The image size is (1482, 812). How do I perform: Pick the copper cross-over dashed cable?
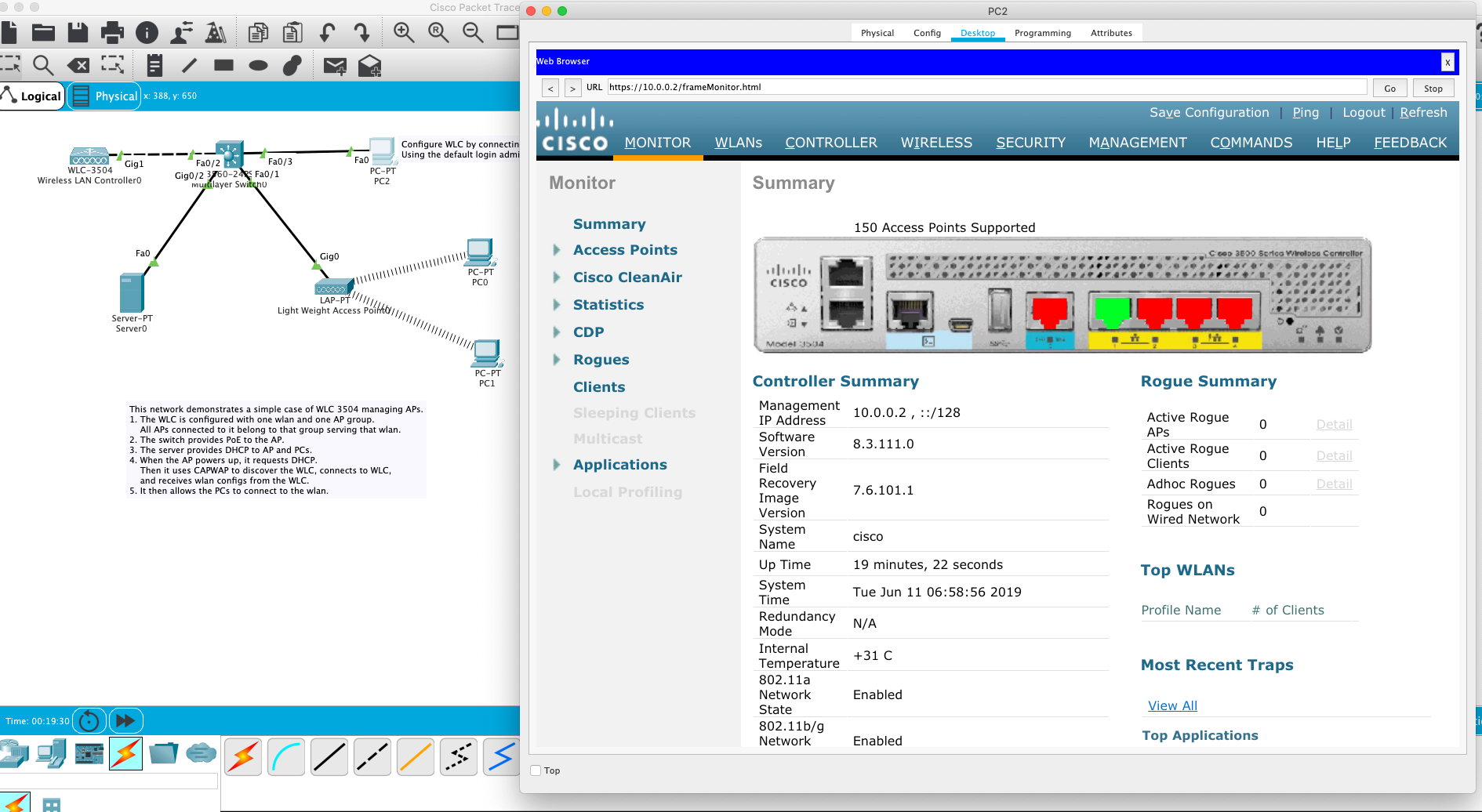(372, 757)
